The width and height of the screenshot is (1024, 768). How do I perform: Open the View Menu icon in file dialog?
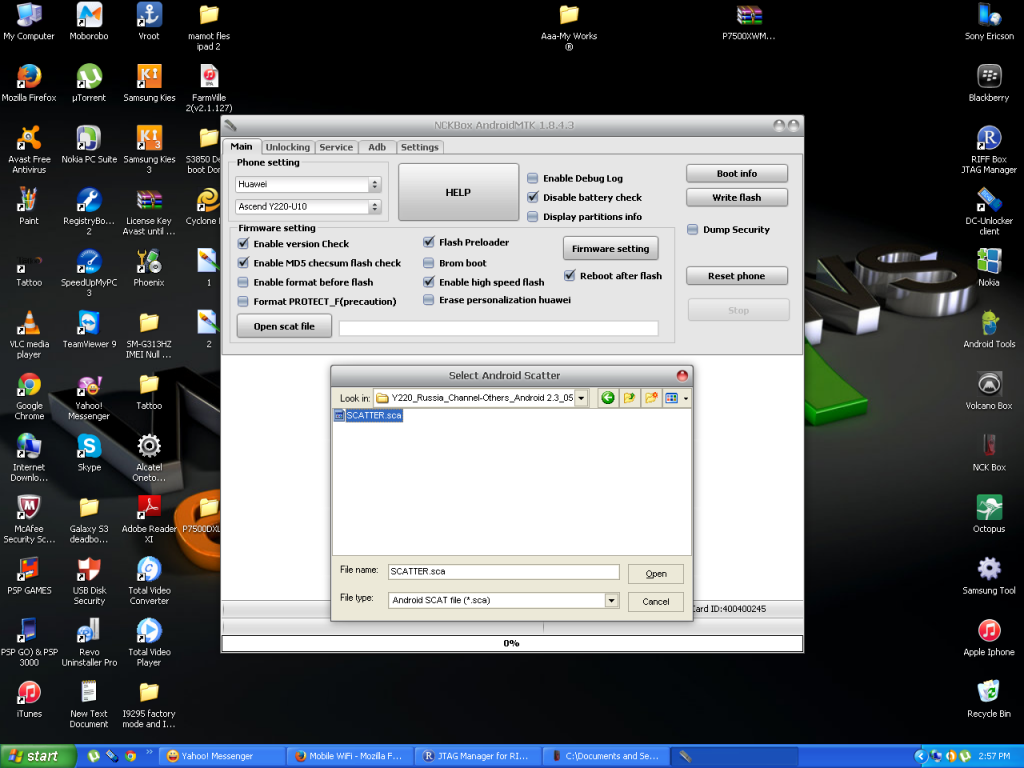(x=675, y=398)
